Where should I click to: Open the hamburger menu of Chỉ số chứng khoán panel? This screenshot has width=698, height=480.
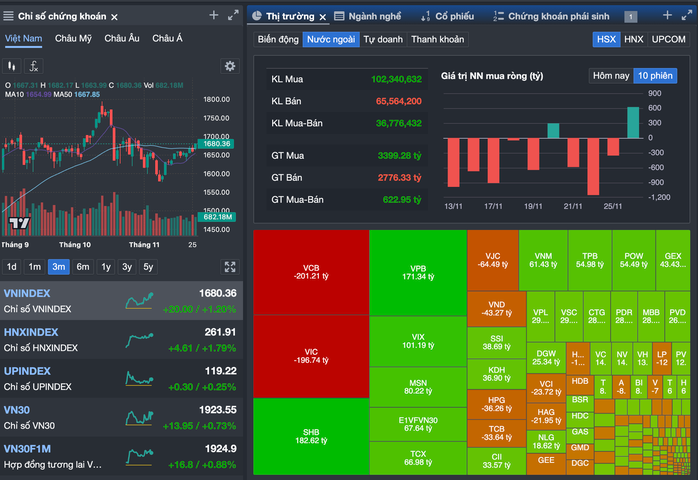click(x=7, y=17)
